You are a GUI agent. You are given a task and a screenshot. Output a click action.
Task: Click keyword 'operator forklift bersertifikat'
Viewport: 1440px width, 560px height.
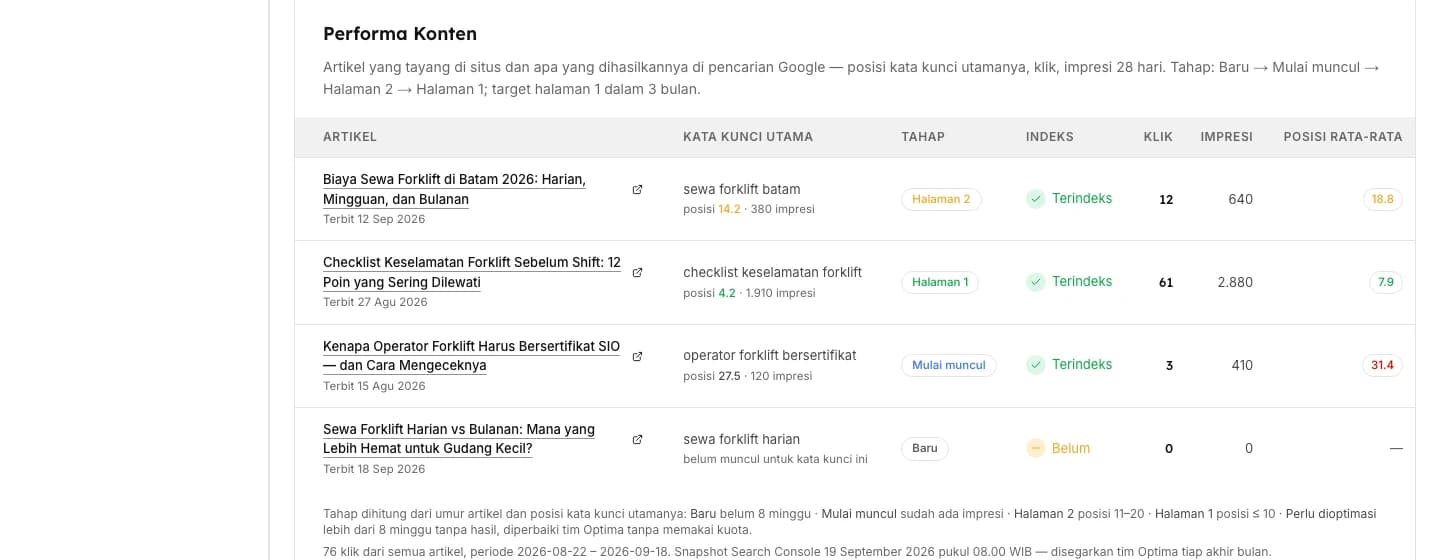[770, 355]
